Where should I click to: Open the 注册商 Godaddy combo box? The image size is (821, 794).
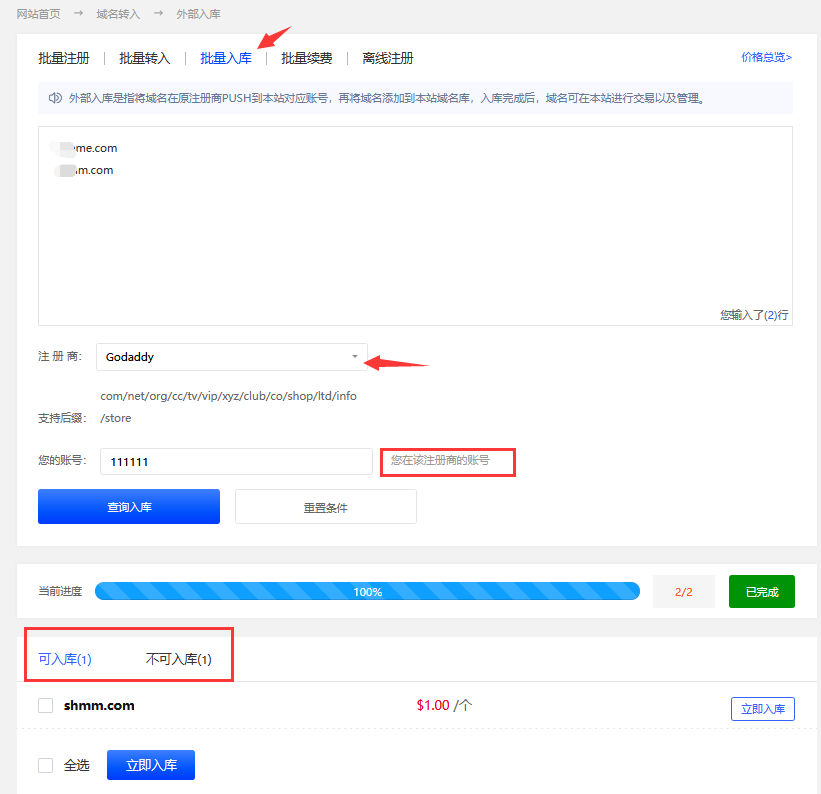pyautogui.click(x=231, y=357)
